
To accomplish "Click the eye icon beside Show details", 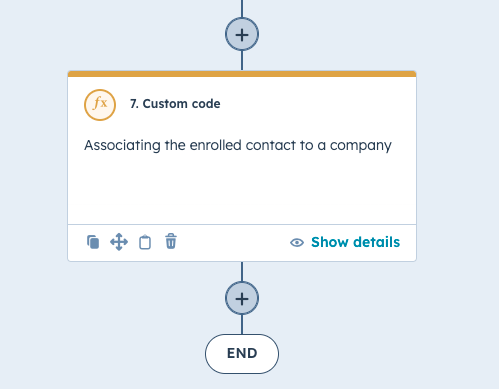I will click(297, 242).
